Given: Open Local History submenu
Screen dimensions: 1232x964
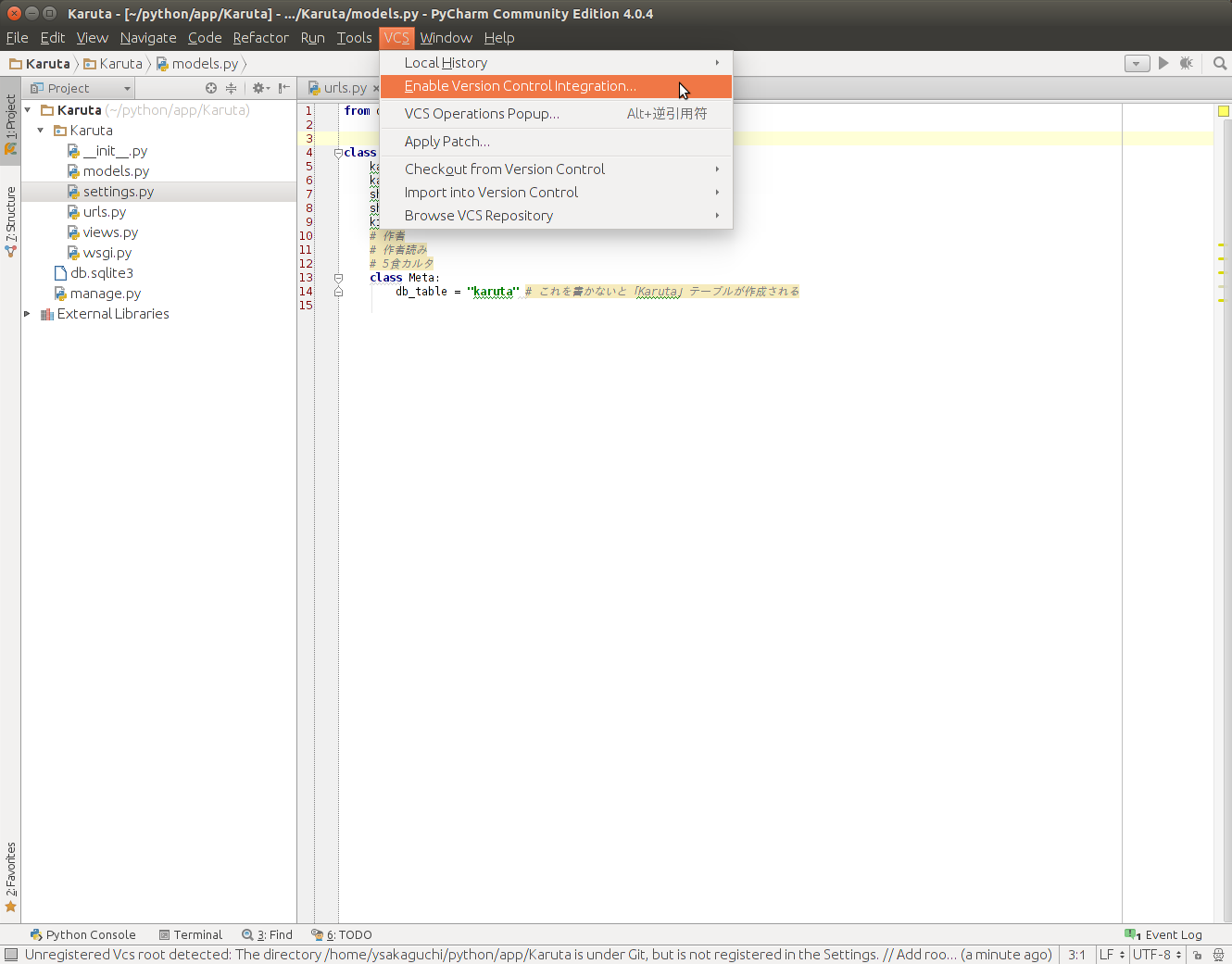Looking at the screenshot, I should [x=556, y=63].
